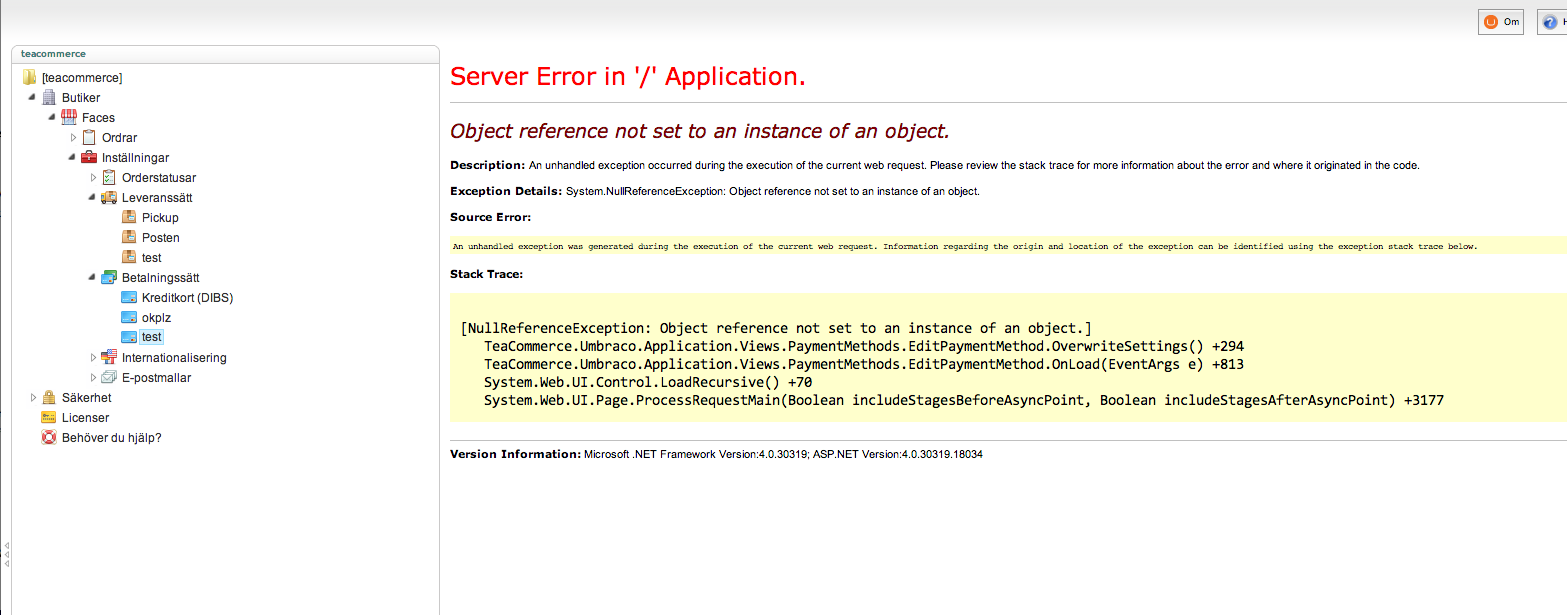This screenshot has width=1567, height=615.
Task: Expand the E-postmallar tree node
Action: (x=93, y=377)
